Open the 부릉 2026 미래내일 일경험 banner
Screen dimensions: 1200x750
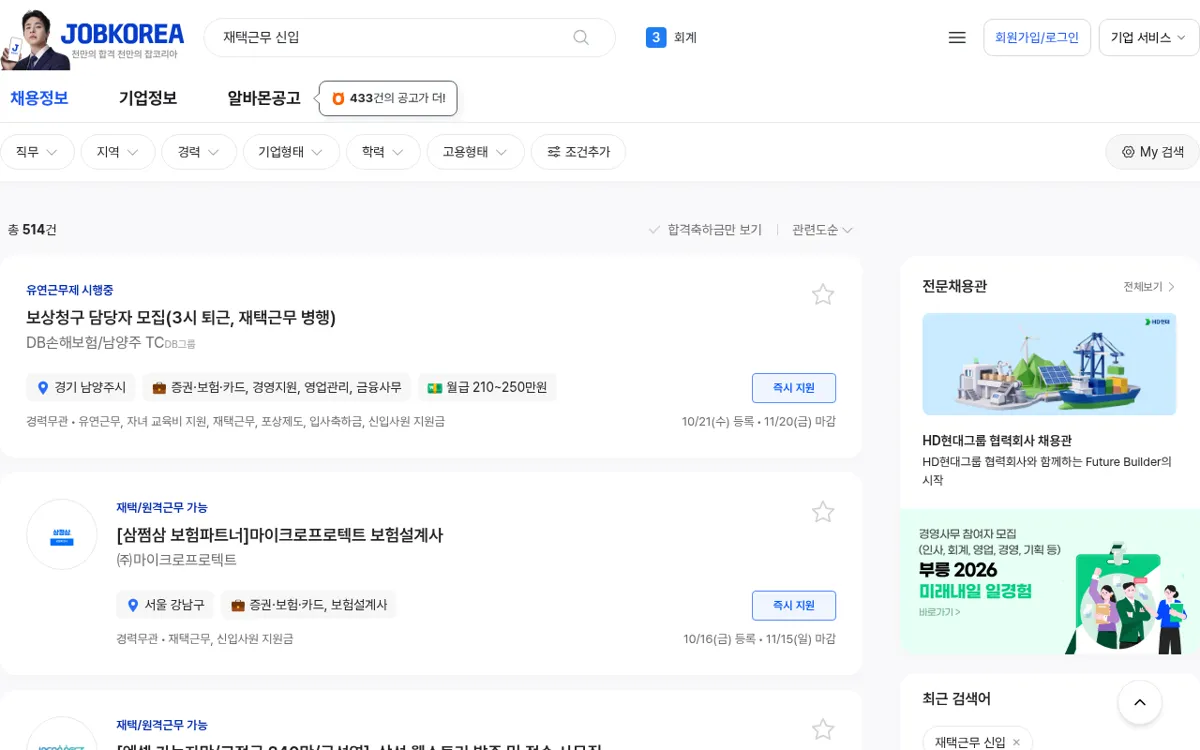(x=1050, y=582)
